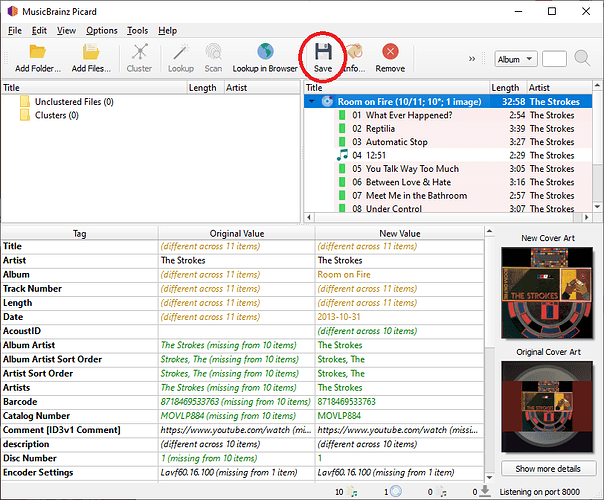Select the Disc Number tag row
Viewport: 604px width, 500px height.
click(243, 458)
